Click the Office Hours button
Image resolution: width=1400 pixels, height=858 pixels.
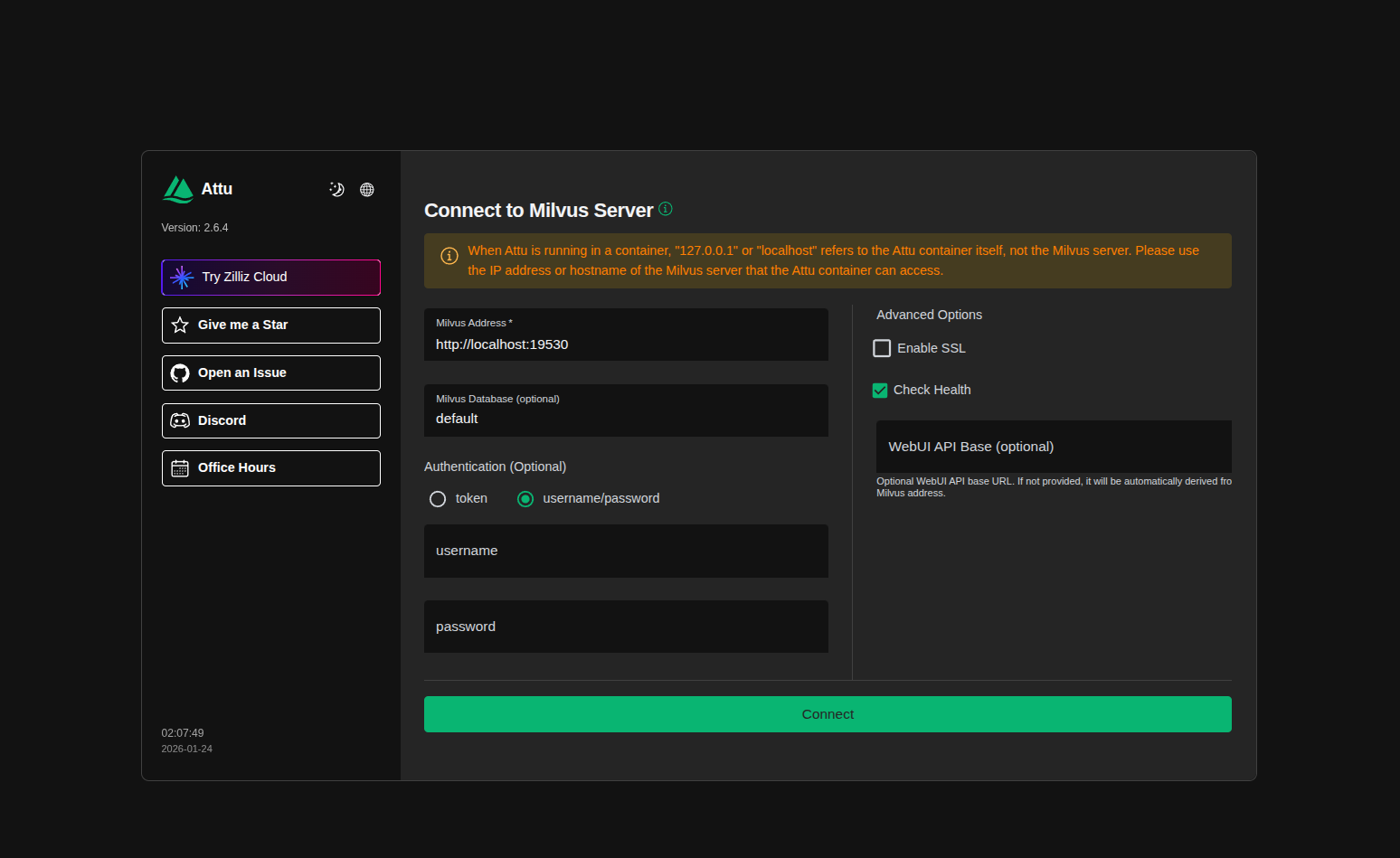(271, 468)
